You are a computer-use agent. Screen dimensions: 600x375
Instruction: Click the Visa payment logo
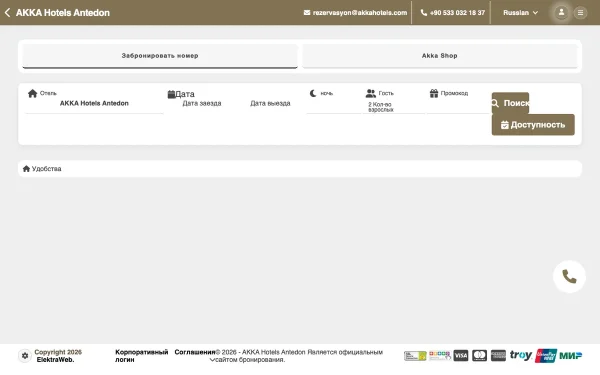pyautogui.click(x=461, y=355)
